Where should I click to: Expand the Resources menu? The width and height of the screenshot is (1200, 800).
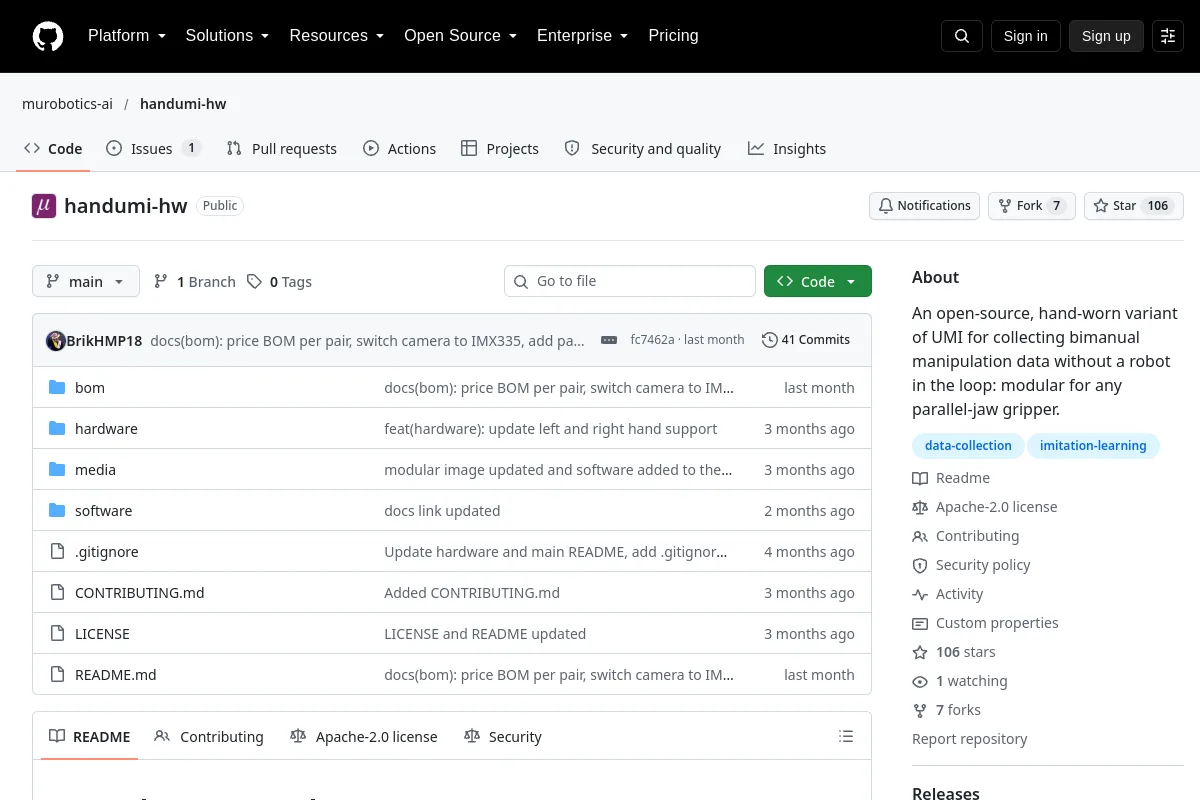[337, 36]
